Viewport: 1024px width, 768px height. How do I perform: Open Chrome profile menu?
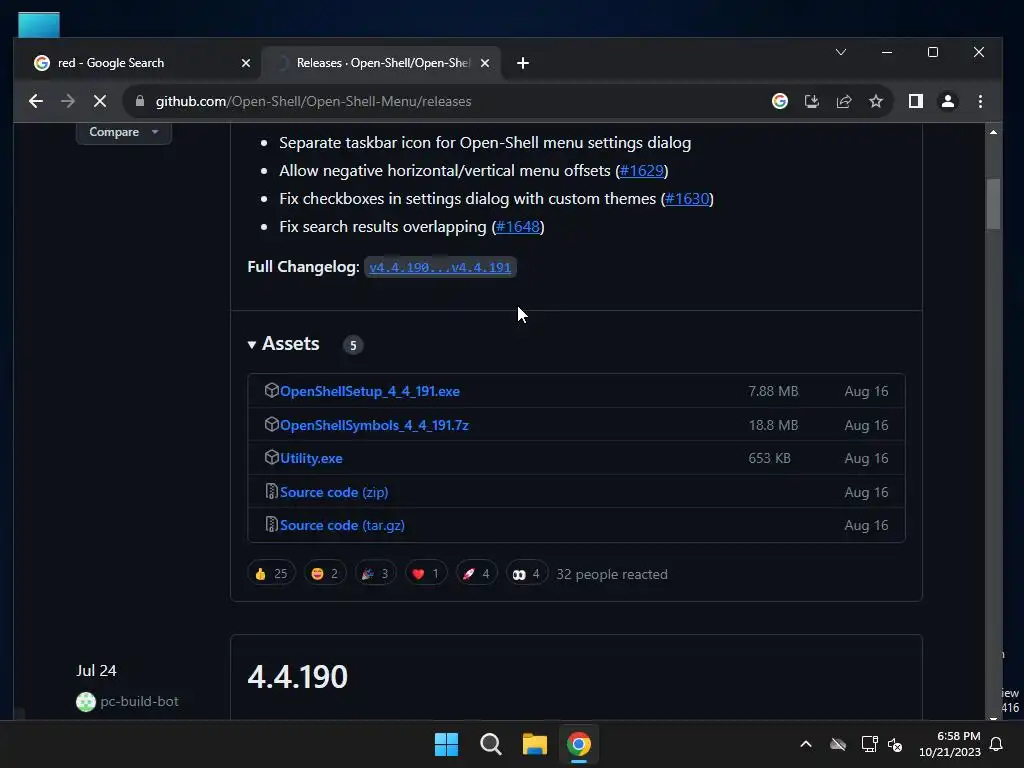pos(948,101)
